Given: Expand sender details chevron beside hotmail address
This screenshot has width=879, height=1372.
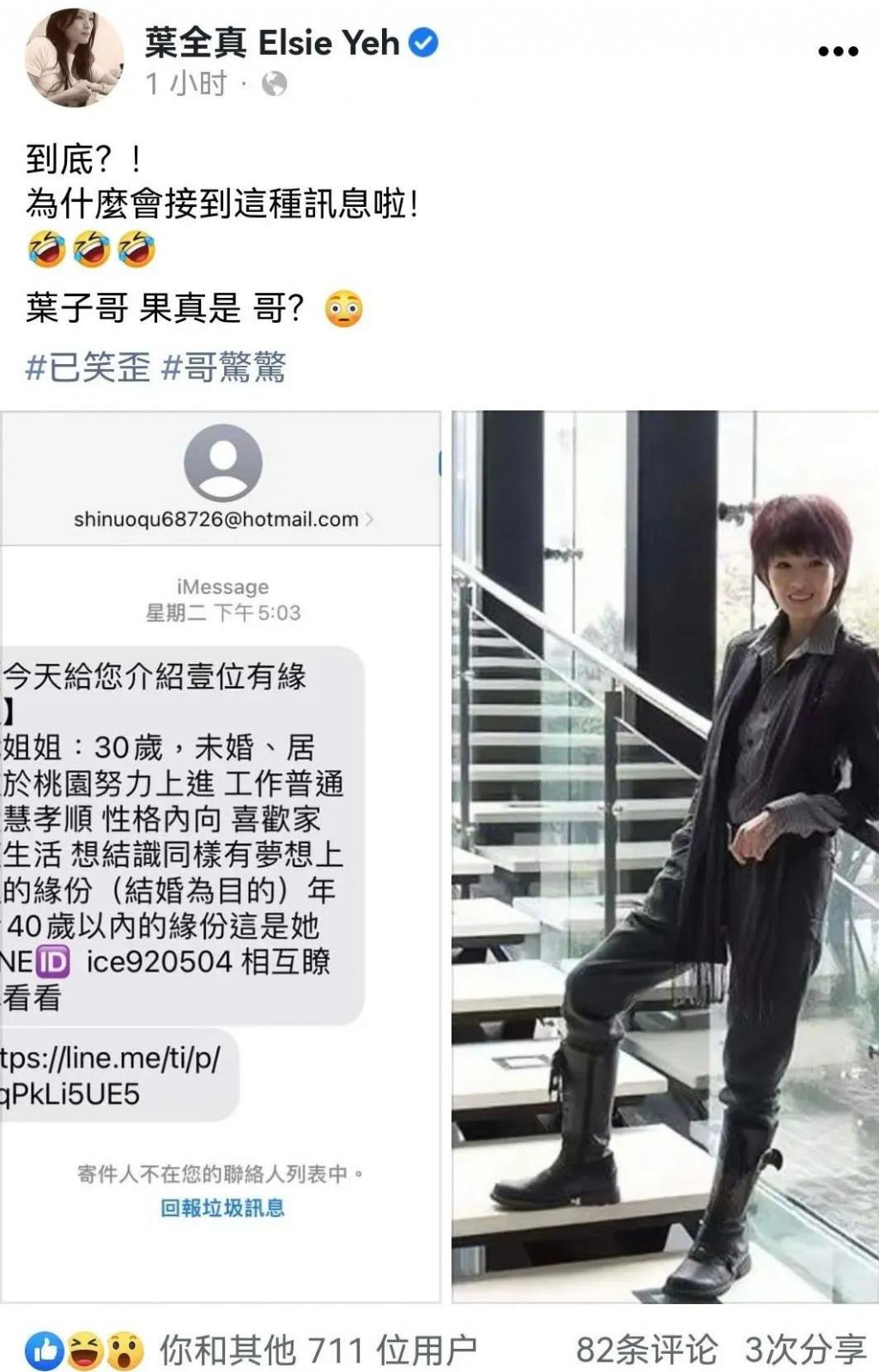Looking at the screenshot, I should pyautogui.click(x=370, y=519).
